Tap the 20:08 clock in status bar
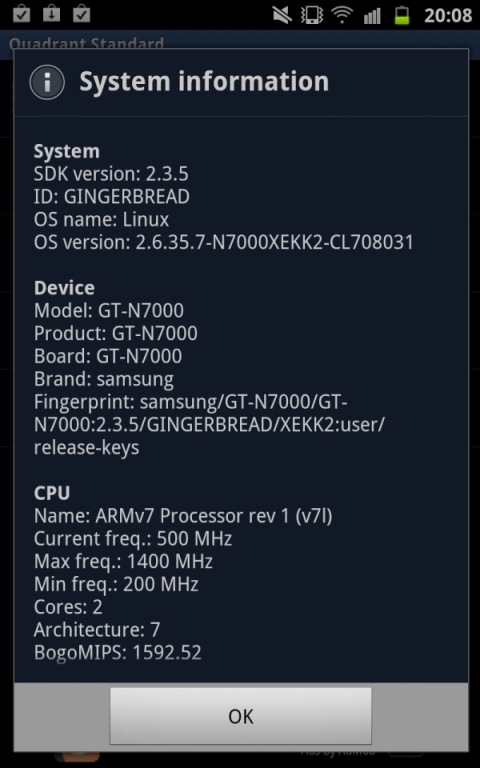480x768 pixels. 448,16
